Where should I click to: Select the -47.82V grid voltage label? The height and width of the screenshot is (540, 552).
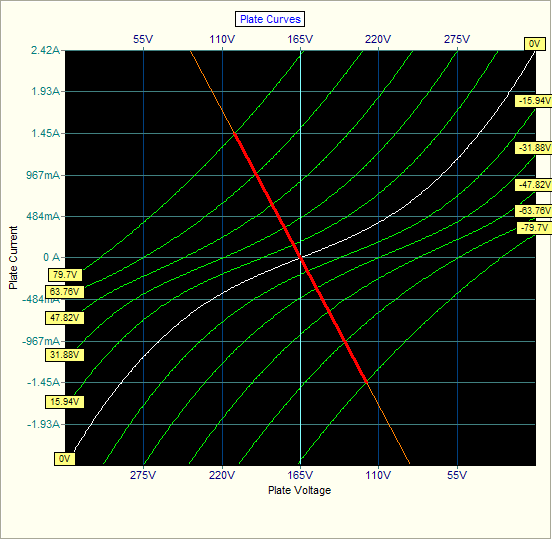tap(533, 184)
